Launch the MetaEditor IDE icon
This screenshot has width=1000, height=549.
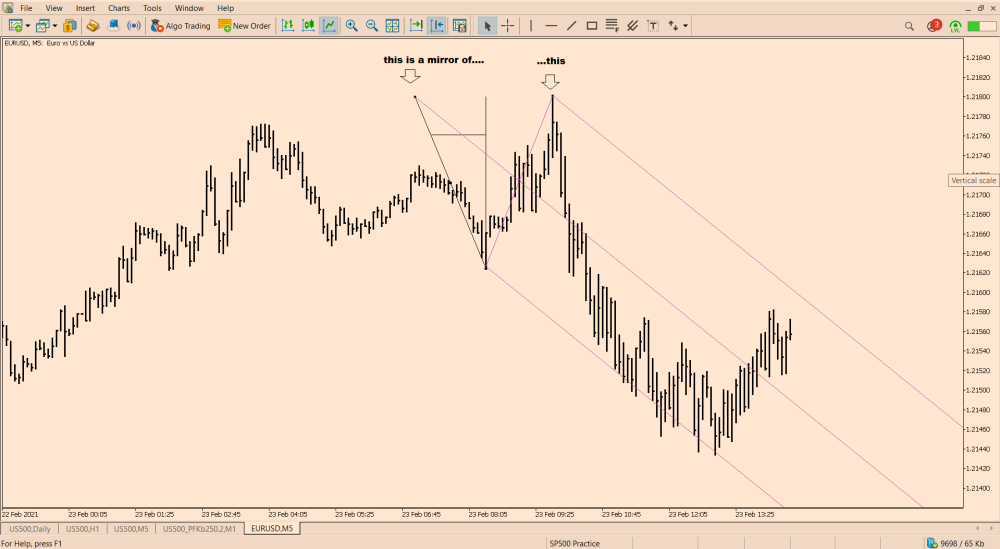click(93, 26)
